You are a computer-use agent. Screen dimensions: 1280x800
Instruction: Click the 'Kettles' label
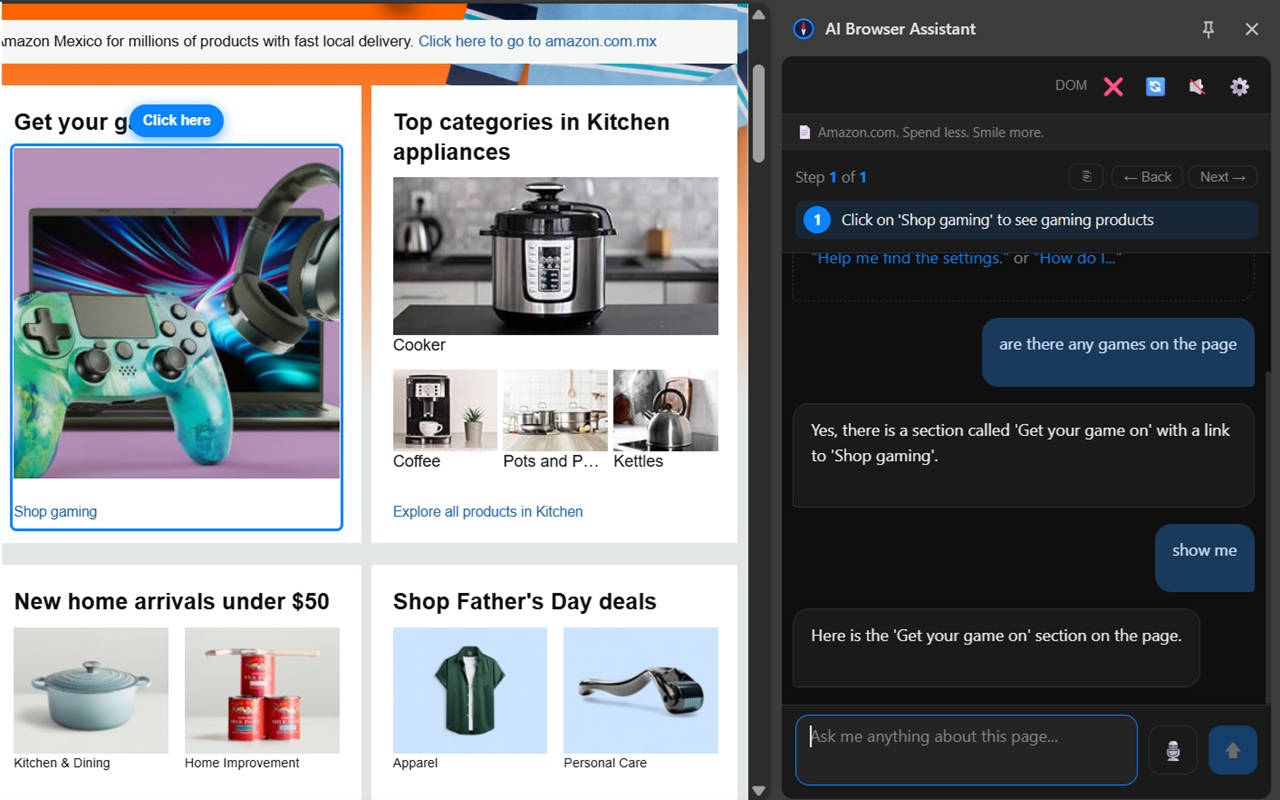pyautogui.click(x=638, y=461)
